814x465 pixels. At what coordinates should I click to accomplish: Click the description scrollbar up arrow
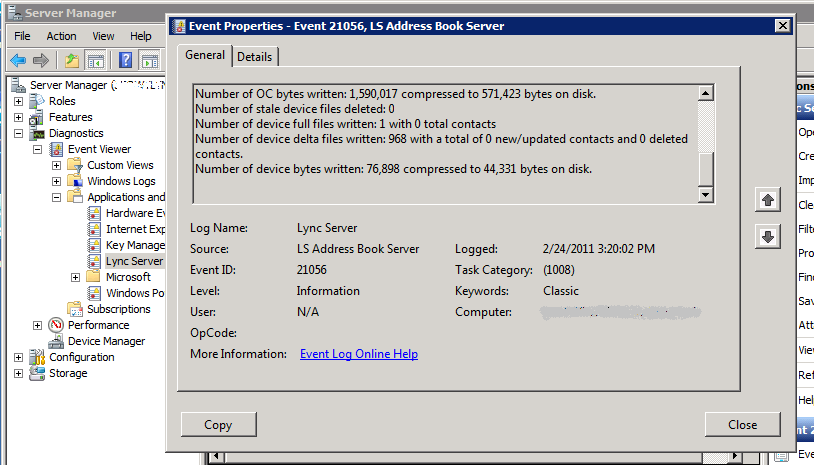click(x=706, y=93)
